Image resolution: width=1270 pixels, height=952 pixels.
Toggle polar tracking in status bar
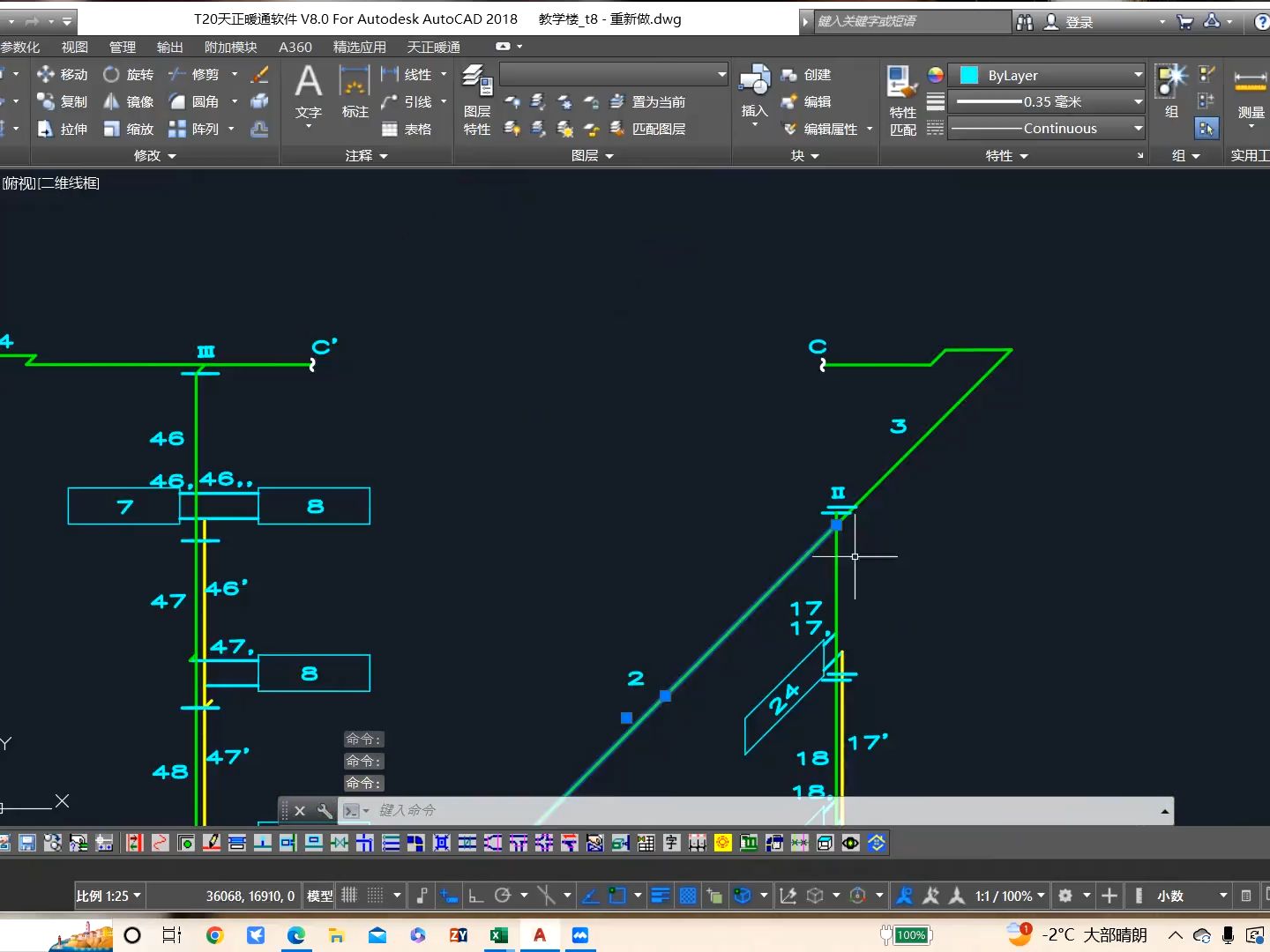tap(503, 896)
